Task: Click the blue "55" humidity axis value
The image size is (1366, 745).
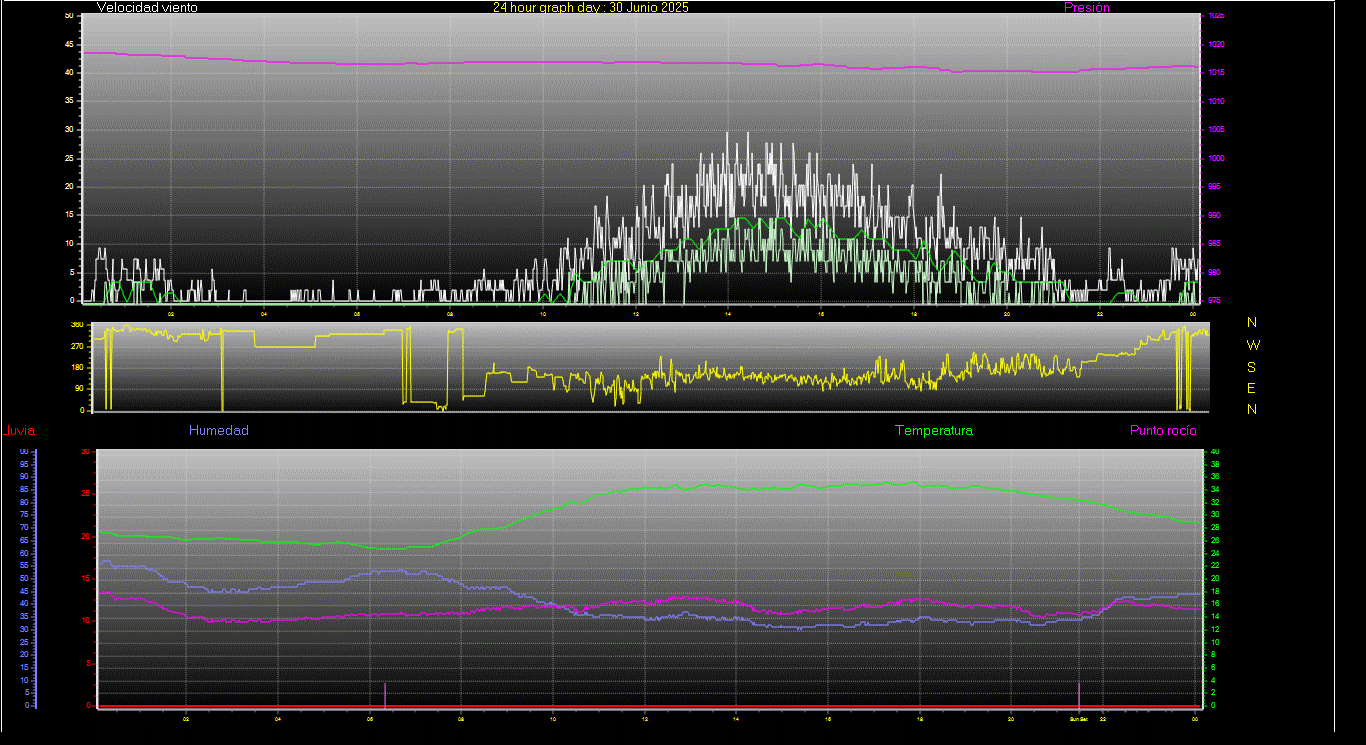Action: coord(22,566)
